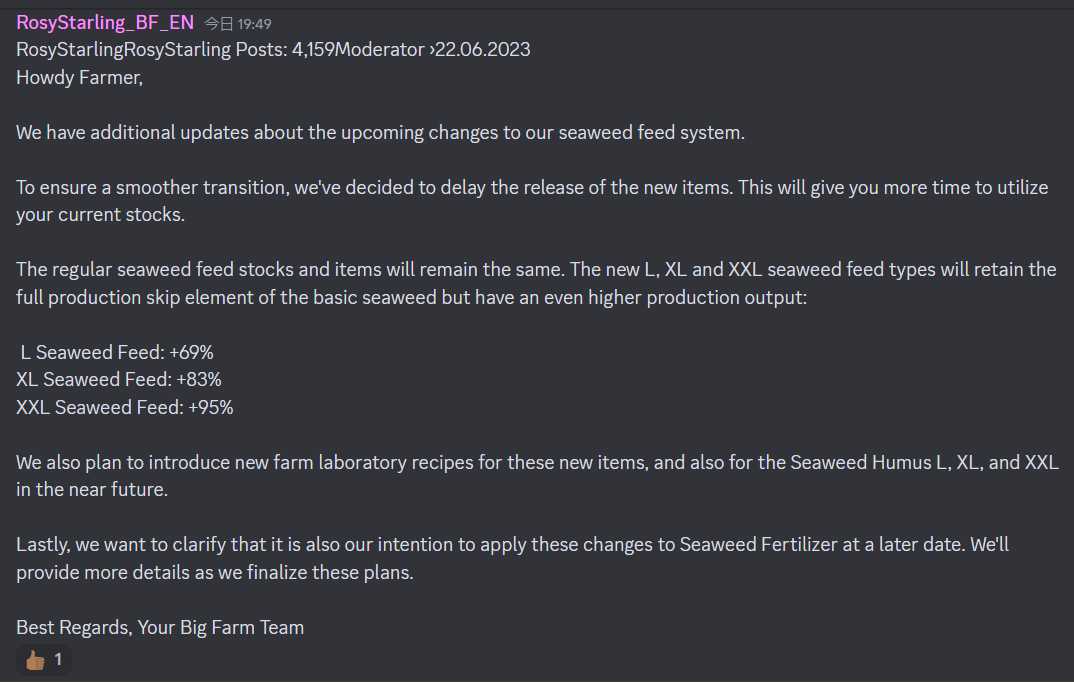Click the XXL Seaweed Feed: +95% line
1074x682 pixels.
coord(125,407)
